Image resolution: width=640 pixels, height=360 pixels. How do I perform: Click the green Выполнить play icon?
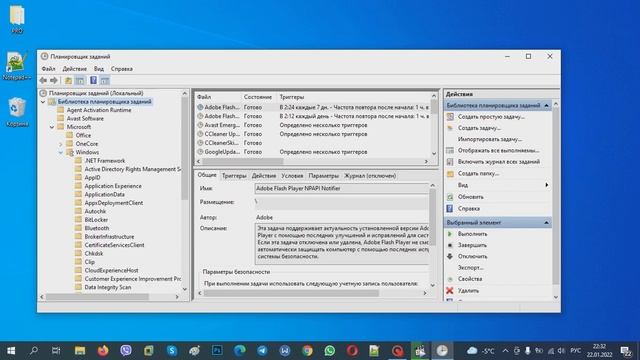click(450, 234)
